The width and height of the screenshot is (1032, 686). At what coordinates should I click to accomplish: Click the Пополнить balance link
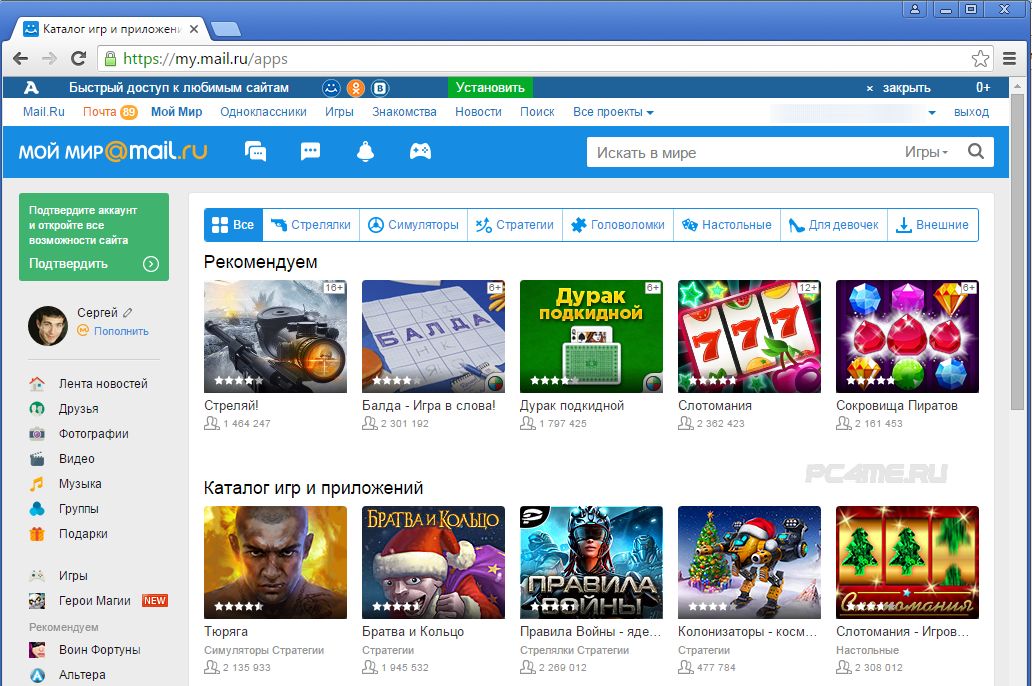click(121, 331)
